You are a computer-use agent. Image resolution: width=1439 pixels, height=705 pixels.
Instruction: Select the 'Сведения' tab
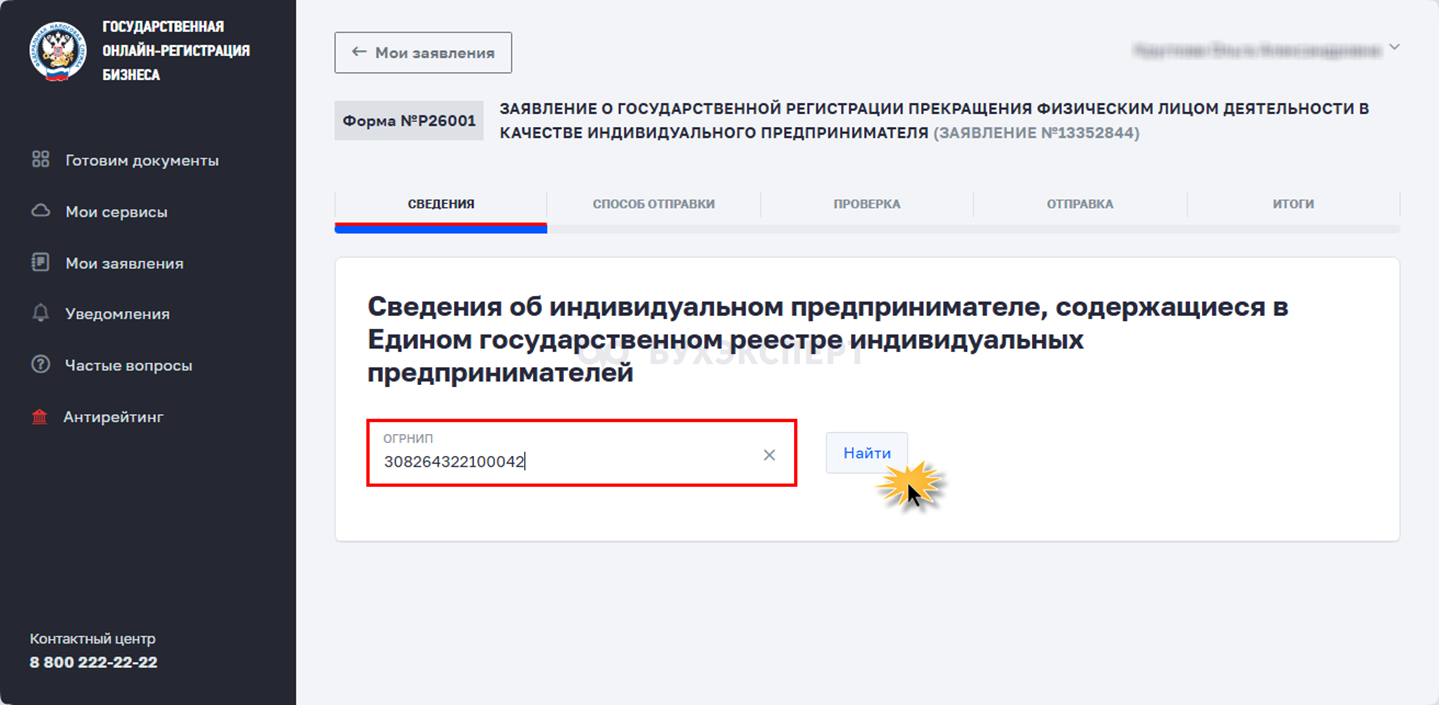click(441, 204)
